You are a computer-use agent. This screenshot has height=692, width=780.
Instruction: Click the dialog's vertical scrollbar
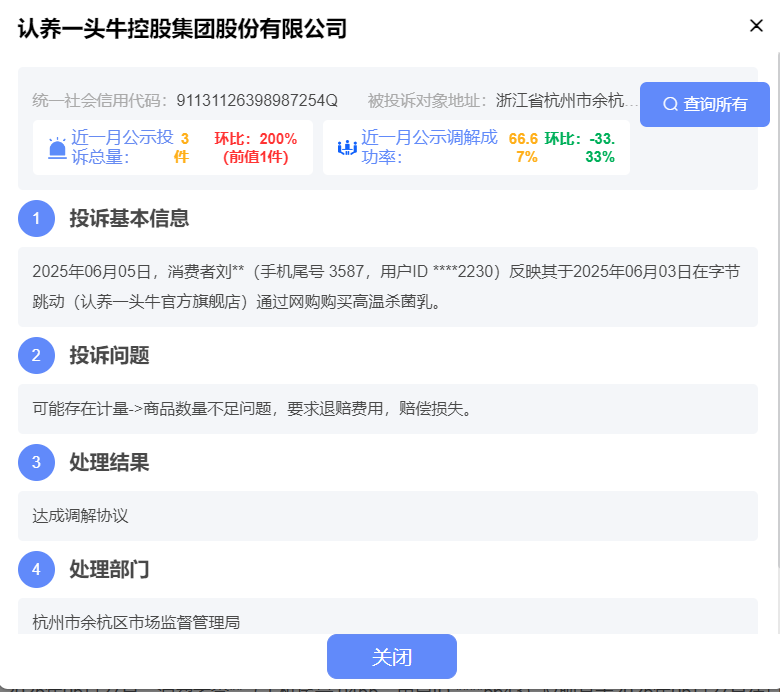778,308
